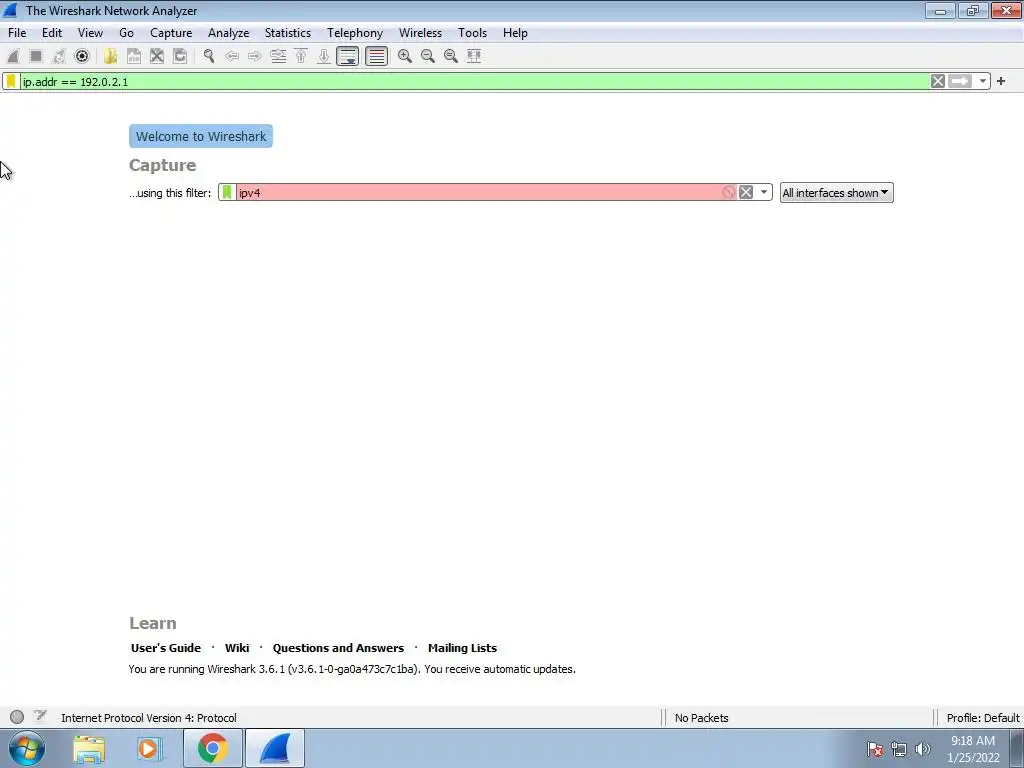The image size is (1024, 768).
Task: Click display filter field ip.addr == 192.0.2.1
Action: point(474,82)
